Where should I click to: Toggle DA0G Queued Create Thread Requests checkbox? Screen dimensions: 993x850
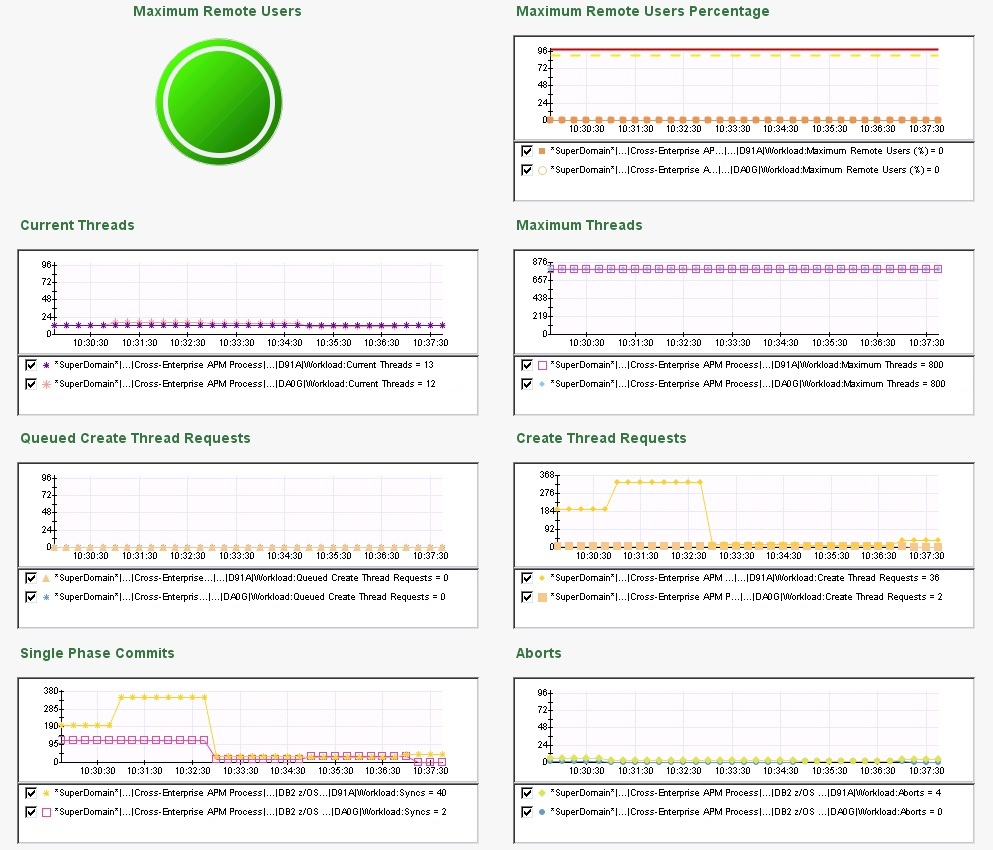click(x=31, y=597)
